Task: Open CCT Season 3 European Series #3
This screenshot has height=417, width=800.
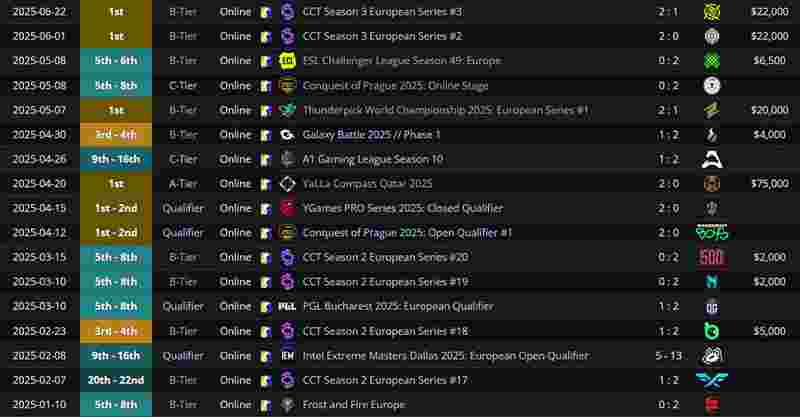Action: pyautogui.click(x=383, y=12)
